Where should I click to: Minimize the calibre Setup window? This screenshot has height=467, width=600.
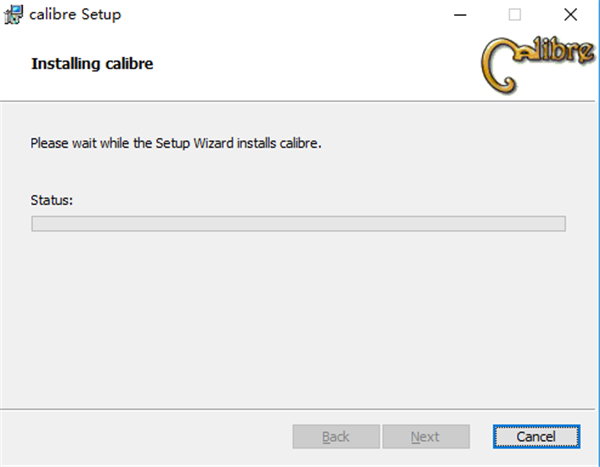461,15
